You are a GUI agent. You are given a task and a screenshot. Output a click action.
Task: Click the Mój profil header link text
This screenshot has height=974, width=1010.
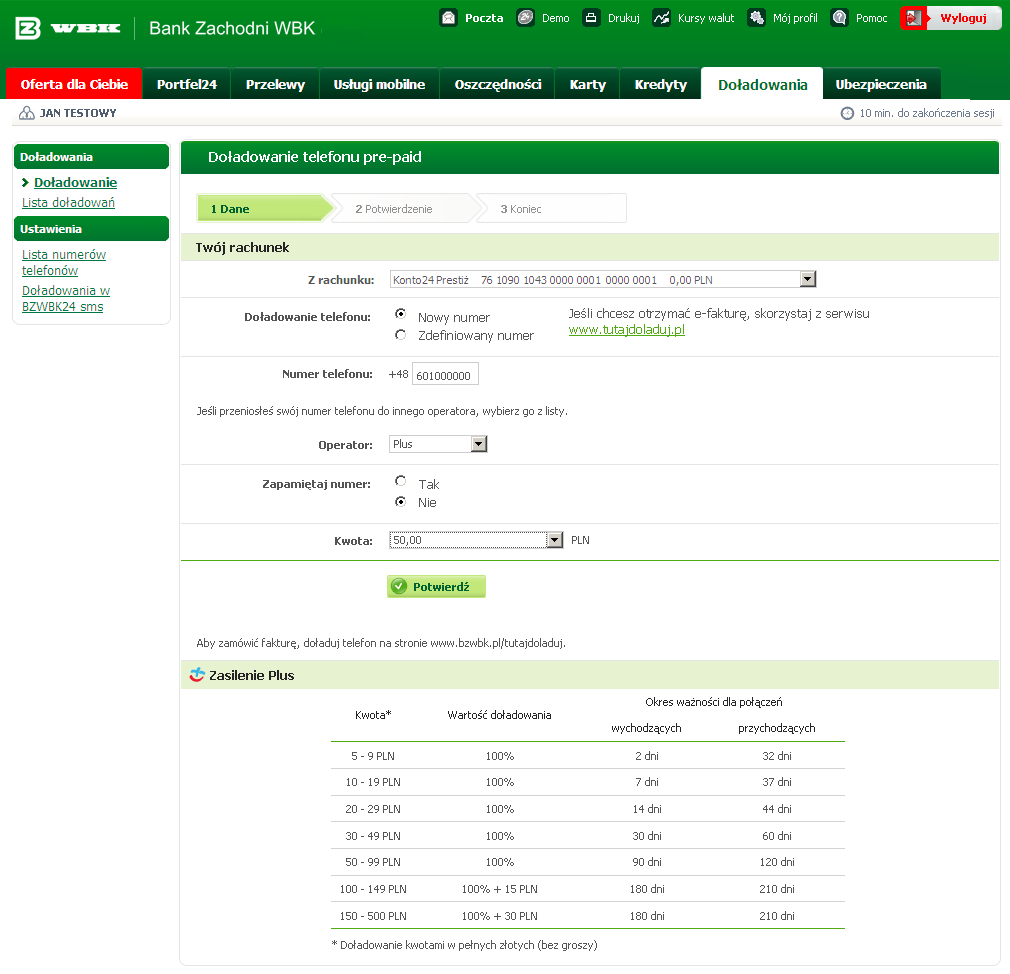coord(796,18)
